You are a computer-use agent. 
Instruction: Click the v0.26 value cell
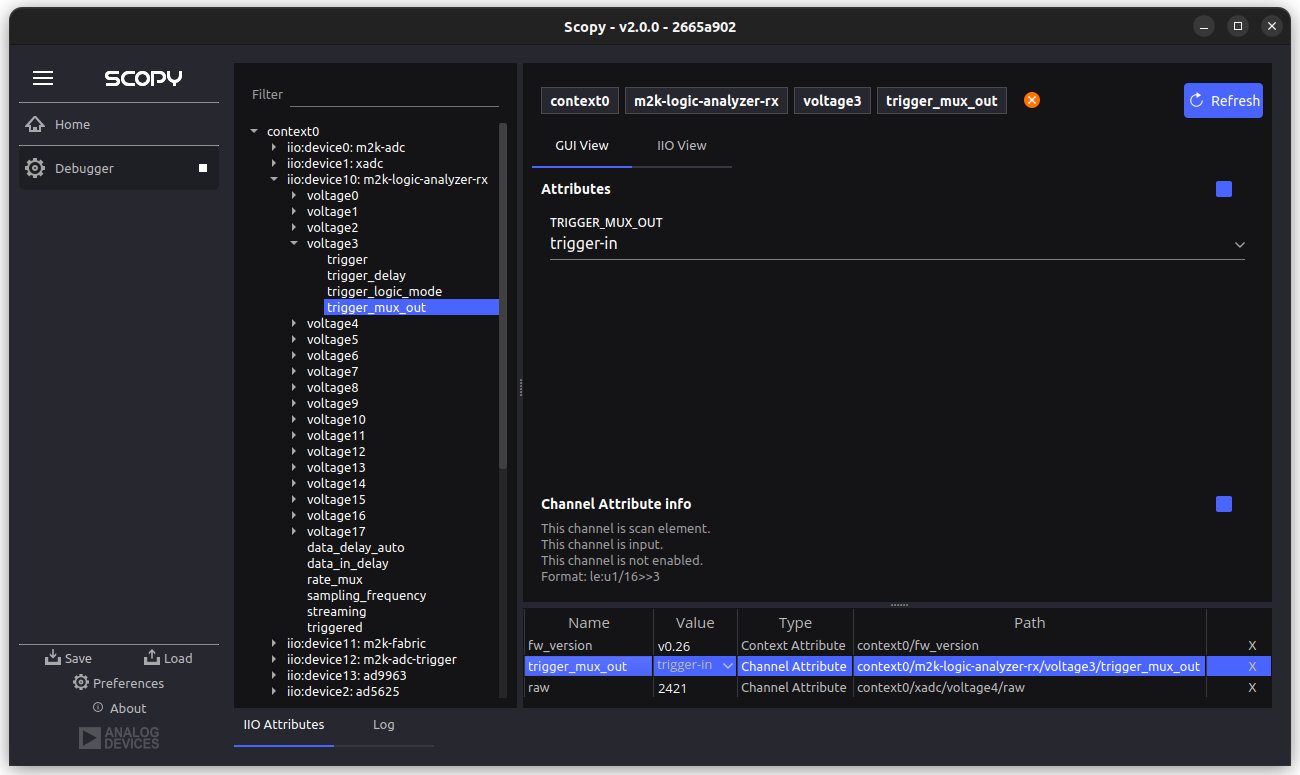coord(695,646)
